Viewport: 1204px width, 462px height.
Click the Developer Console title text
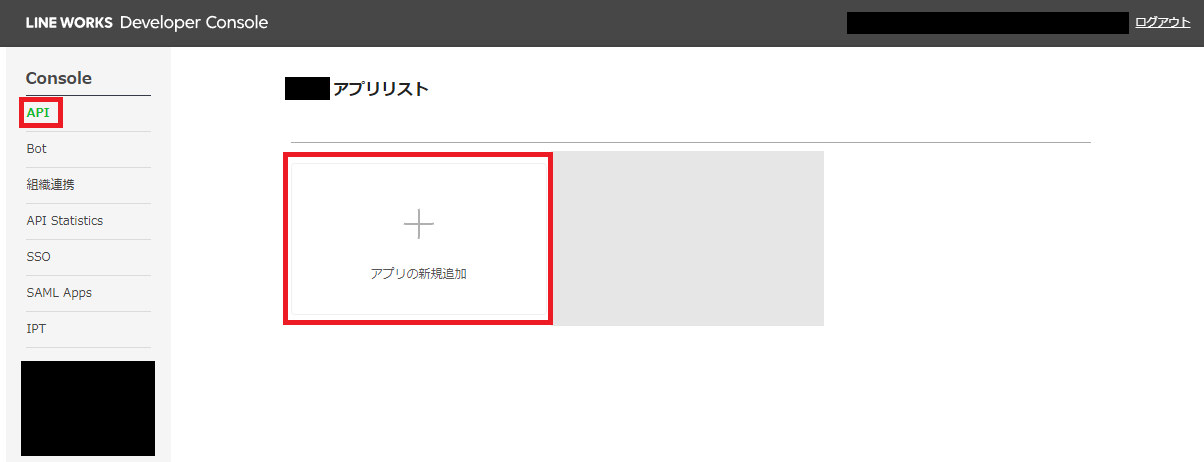pyautogui.click(x=193, y=22)
